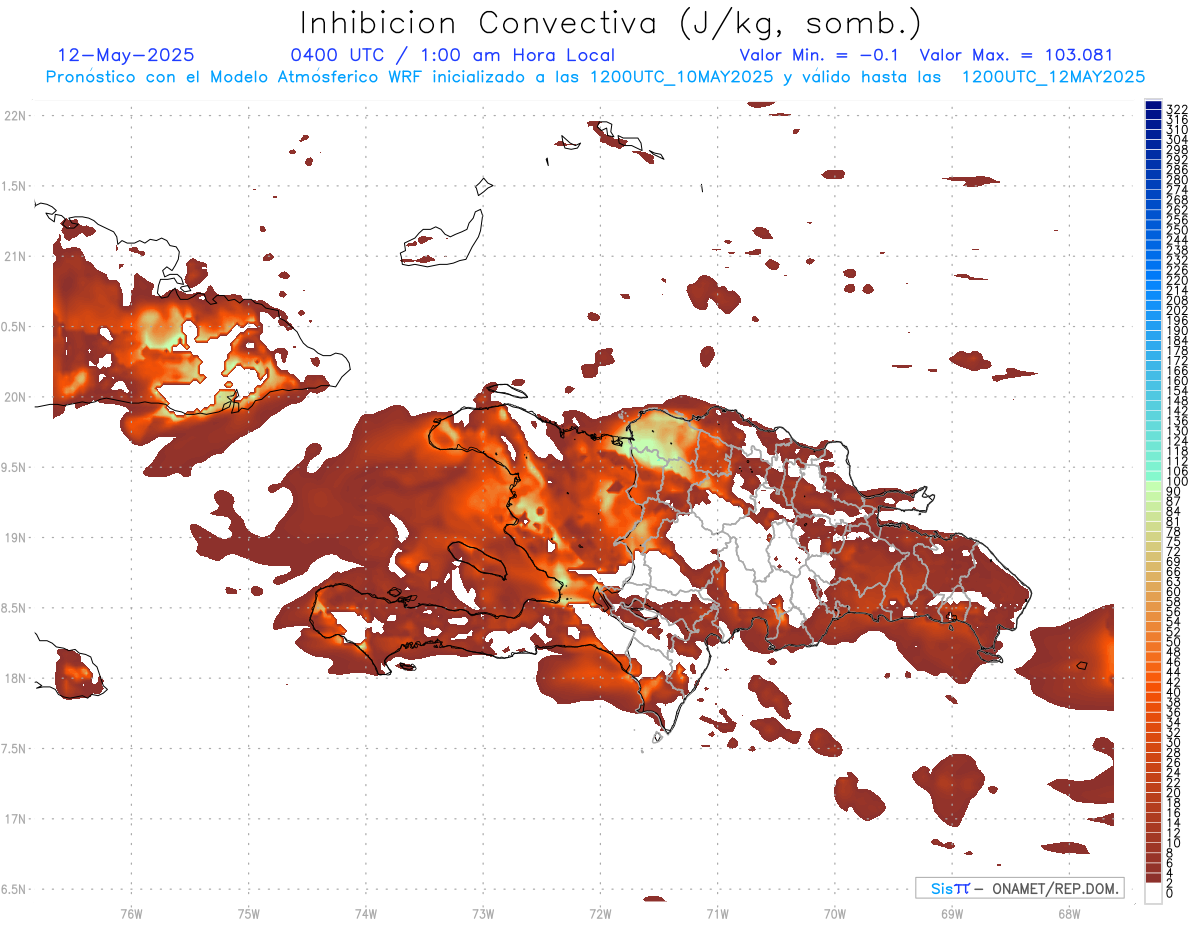This screenshot has width=1200, height=927.
Task: Click the '21N' latitude label
Action: 14,256
